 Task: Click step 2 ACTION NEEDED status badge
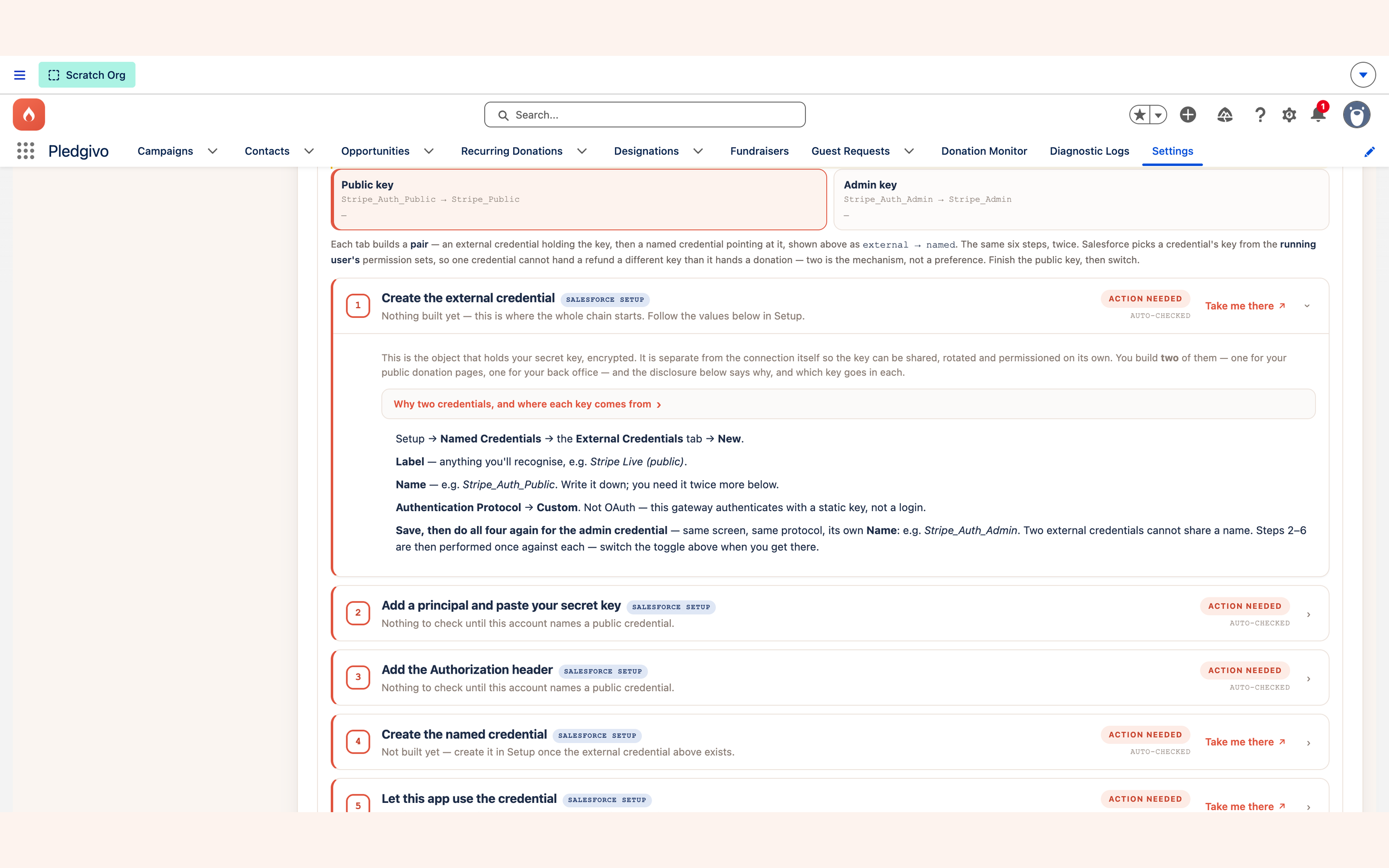[x=1244, y=606]
